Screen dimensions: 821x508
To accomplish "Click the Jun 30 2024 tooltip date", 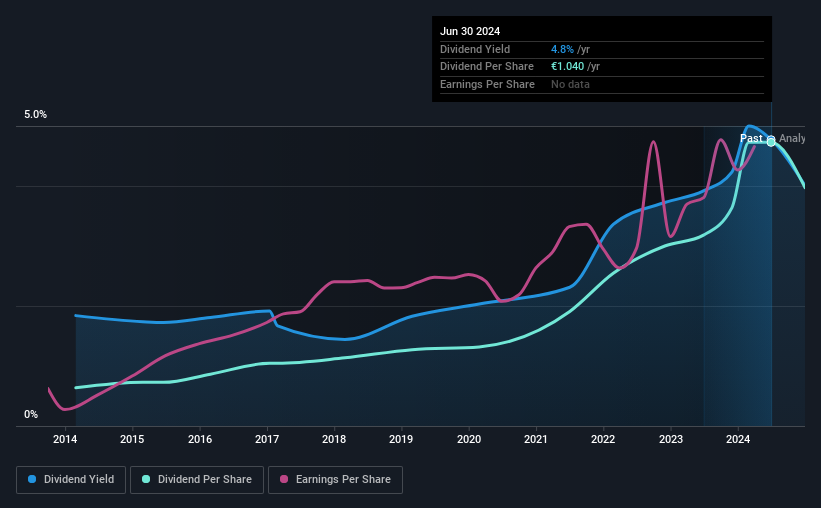I will pyautogui.click(x=470, y=31).
